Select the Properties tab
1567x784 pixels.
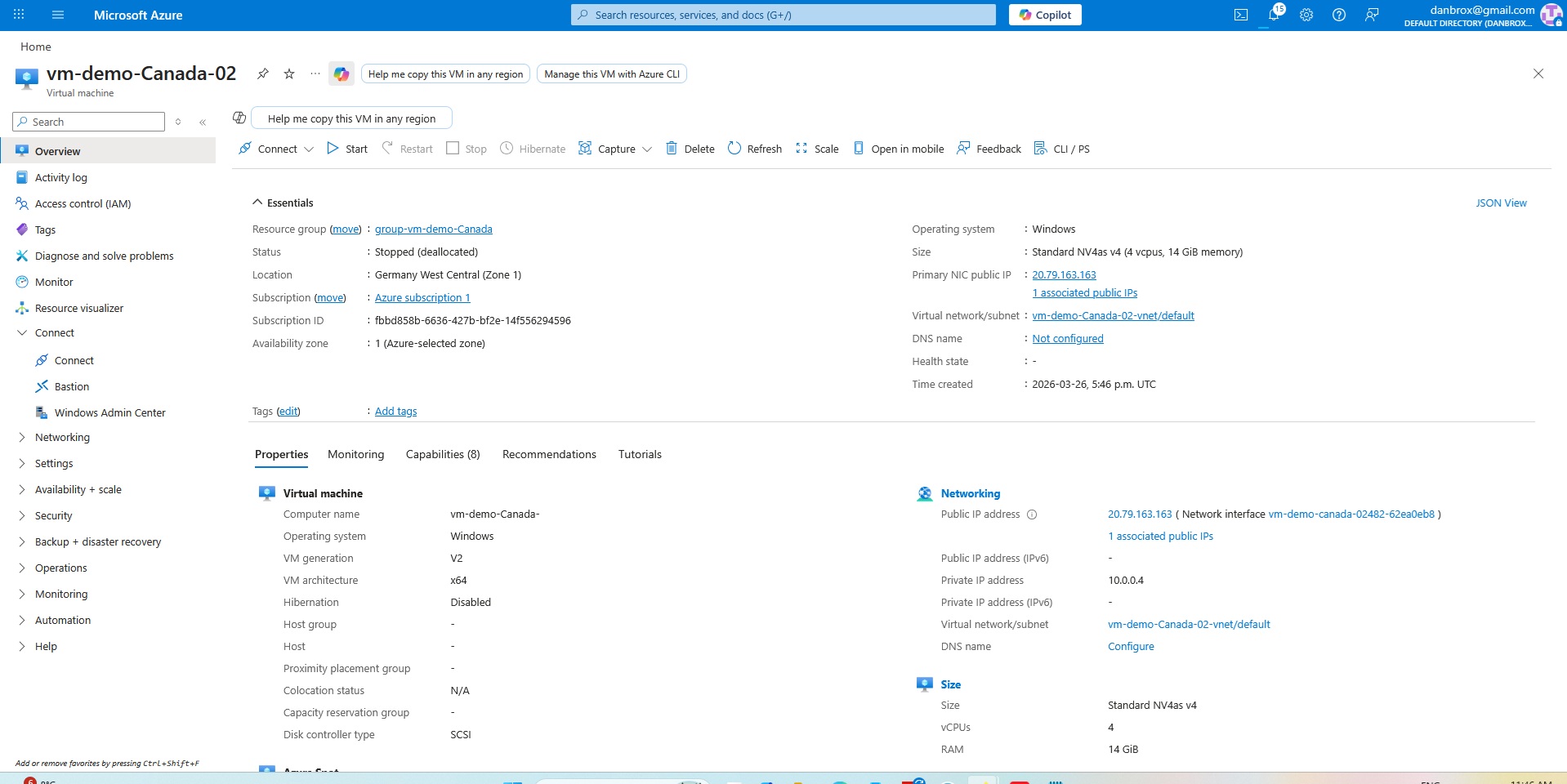281,454
